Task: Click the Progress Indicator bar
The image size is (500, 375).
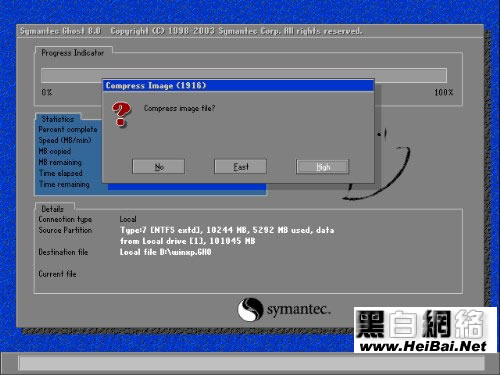Action: pos(244,76)
